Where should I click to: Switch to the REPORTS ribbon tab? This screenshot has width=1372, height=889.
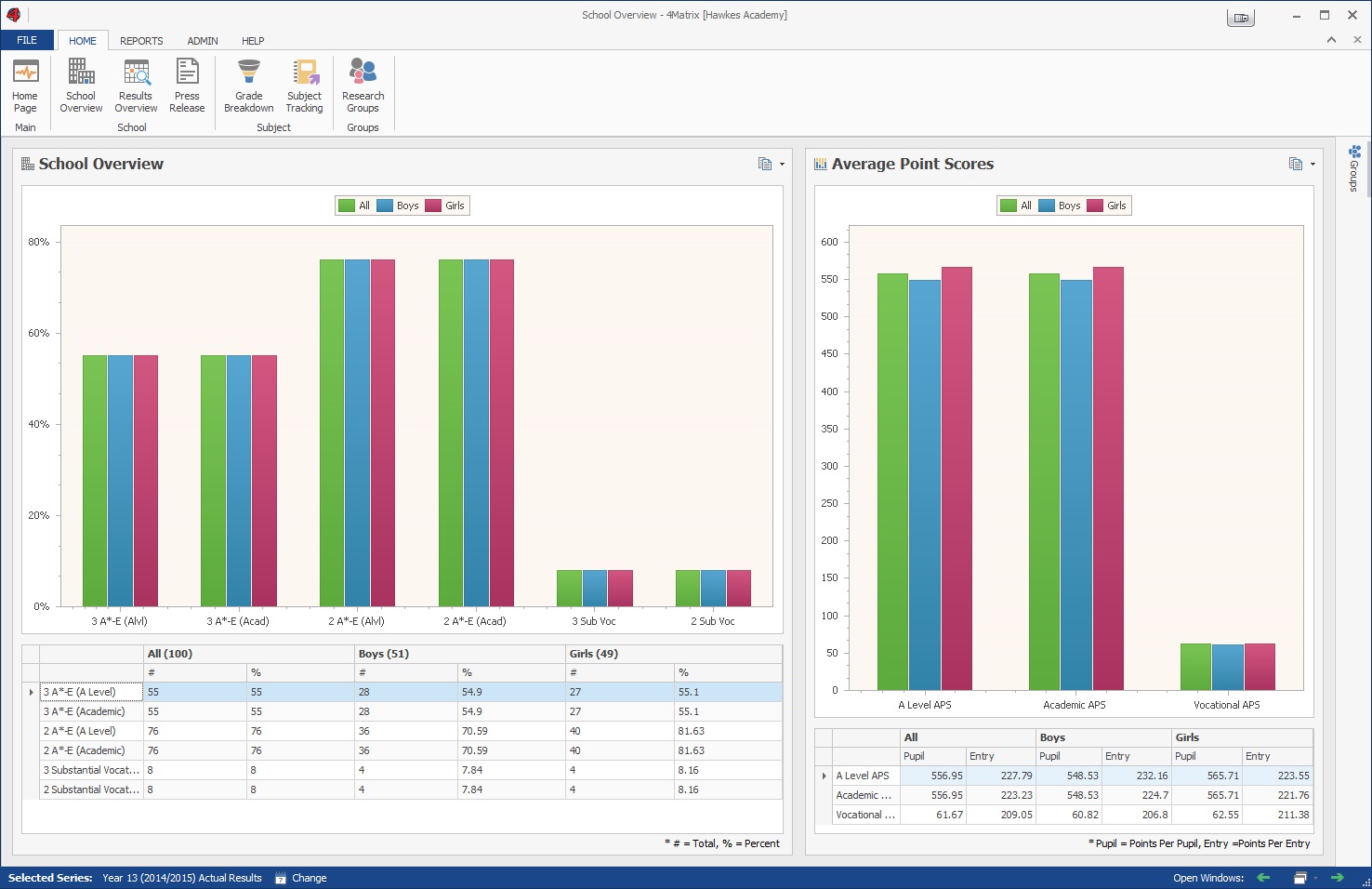(141, 41)
